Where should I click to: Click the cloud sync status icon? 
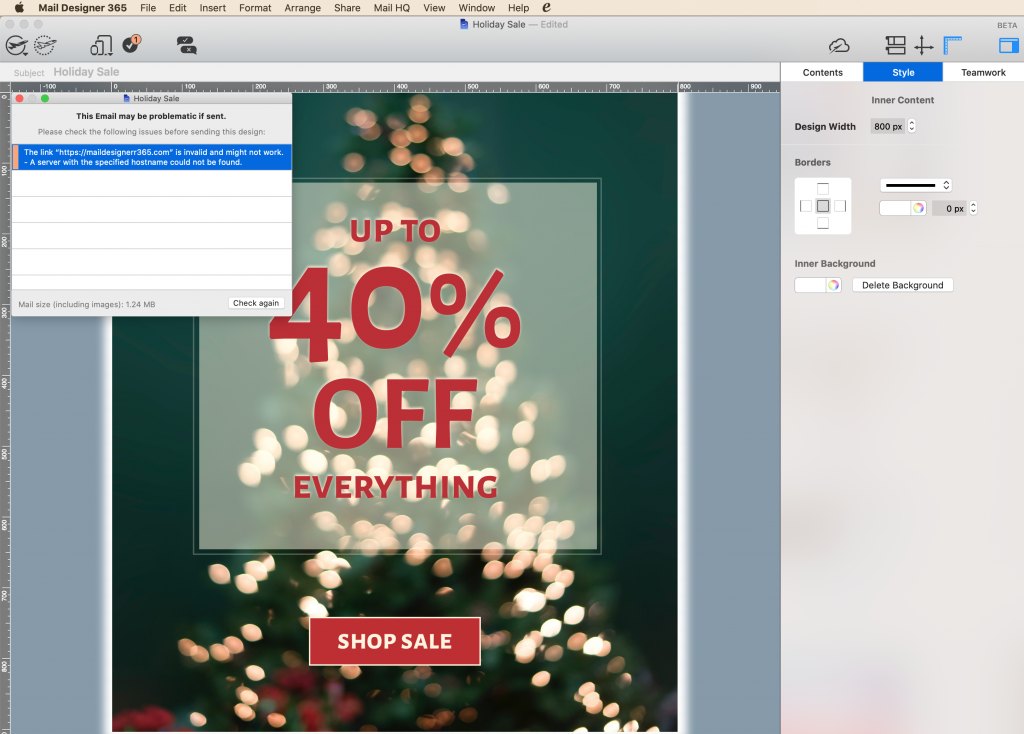839,46
